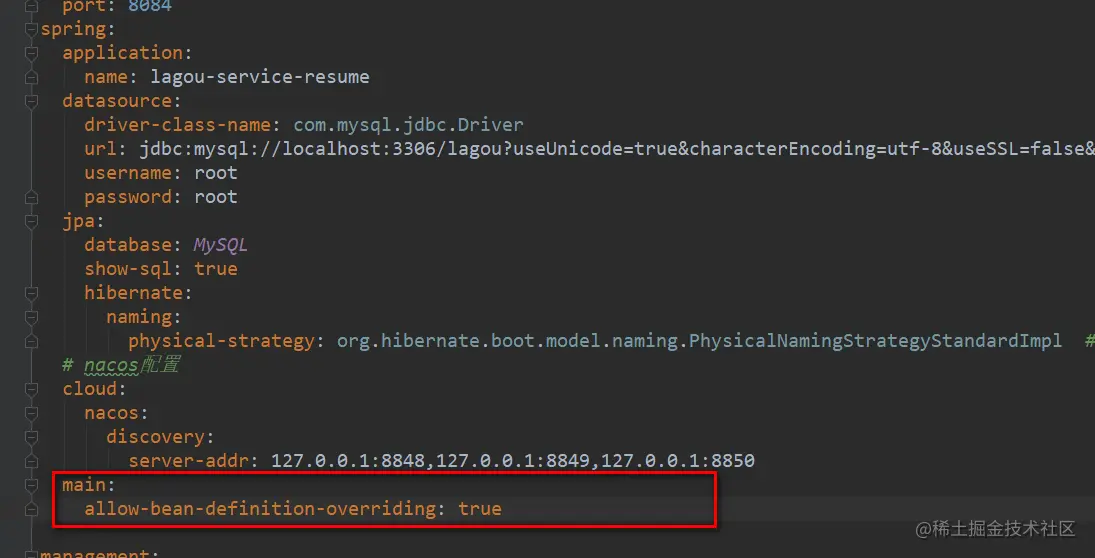Click the '# nacos配置' comment line
The width and height of the screenshot is (1095, 558).
122,365
